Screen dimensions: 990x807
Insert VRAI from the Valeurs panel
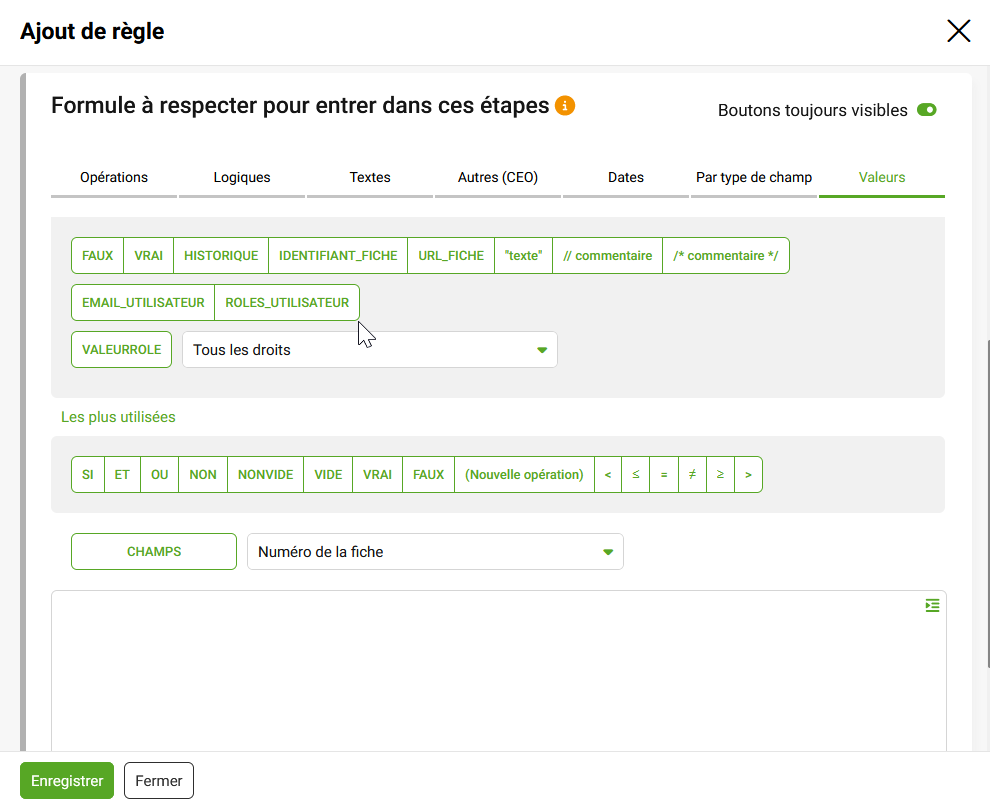148,256
